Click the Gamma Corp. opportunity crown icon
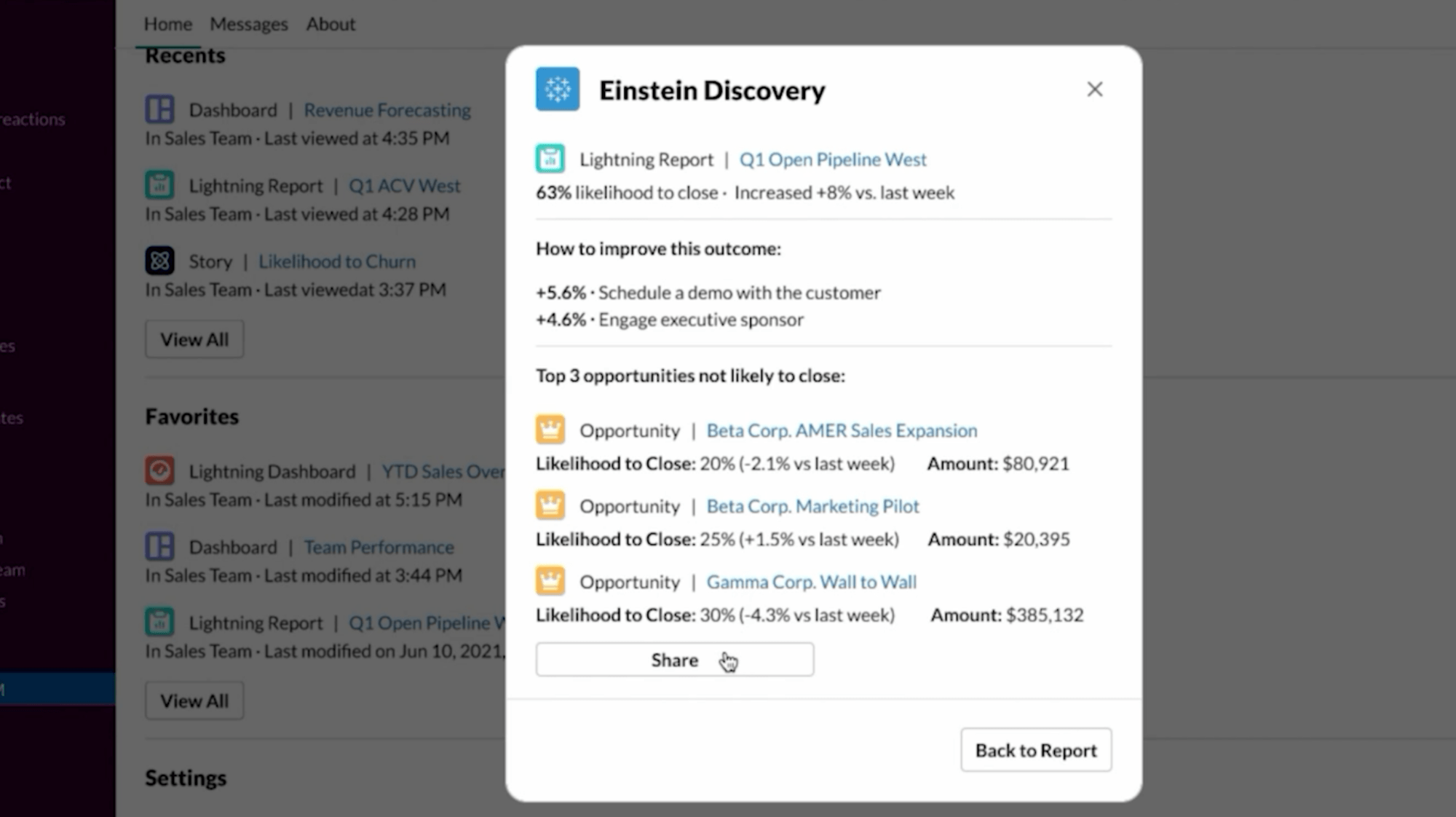Screen dimensions: 1456x817 (550, 581)
